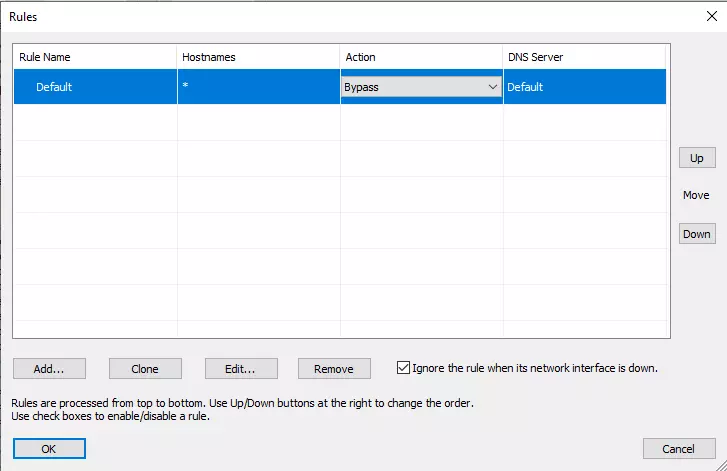Clone the selected rule
The width and height of the screenshot is (727, 471).
coord(145,369)
